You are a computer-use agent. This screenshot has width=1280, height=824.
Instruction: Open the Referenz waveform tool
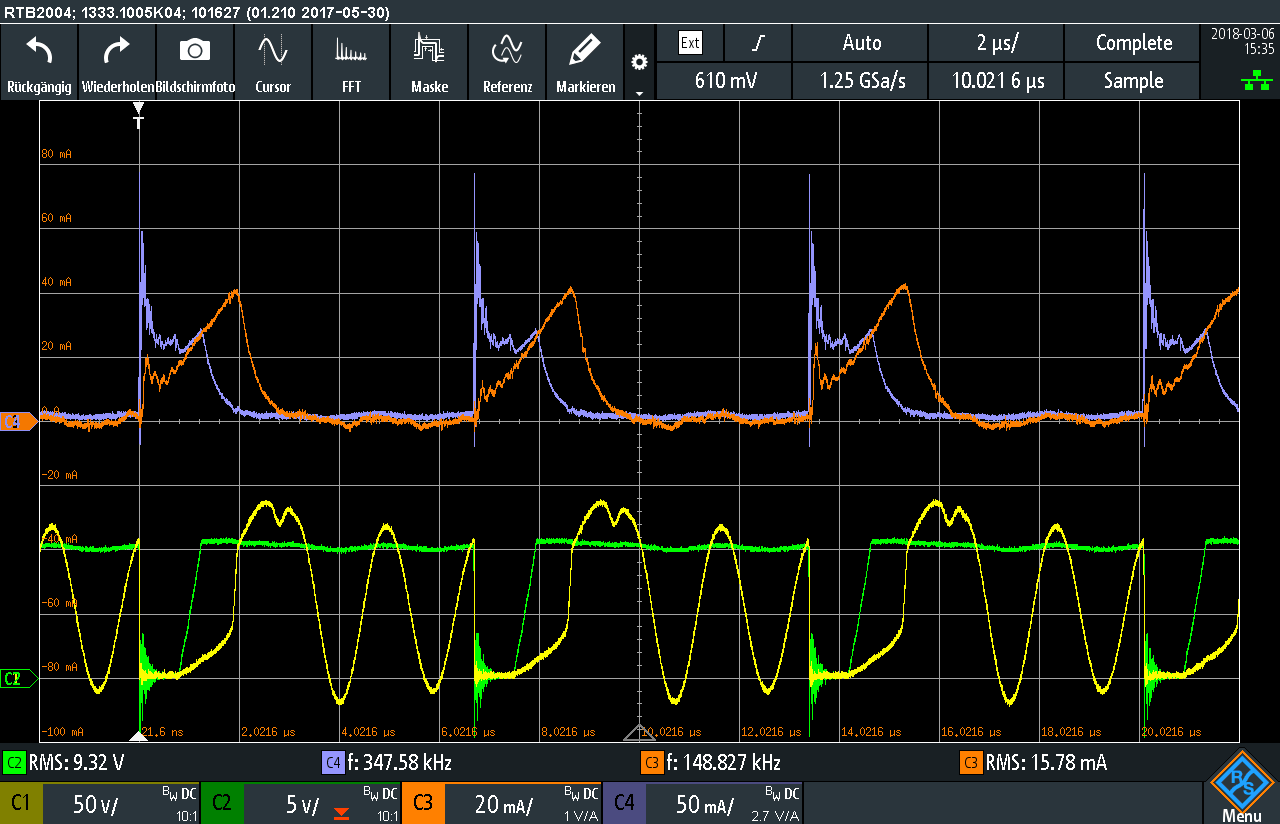pos(507,62)
